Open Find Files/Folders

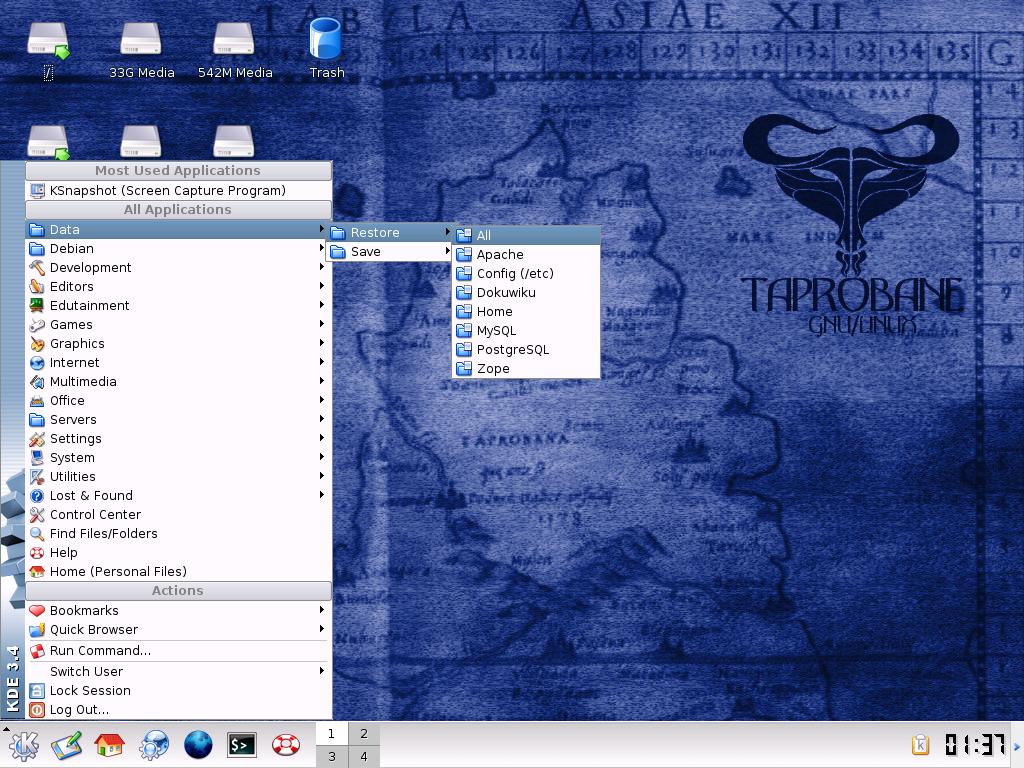[x=178, y=533]
